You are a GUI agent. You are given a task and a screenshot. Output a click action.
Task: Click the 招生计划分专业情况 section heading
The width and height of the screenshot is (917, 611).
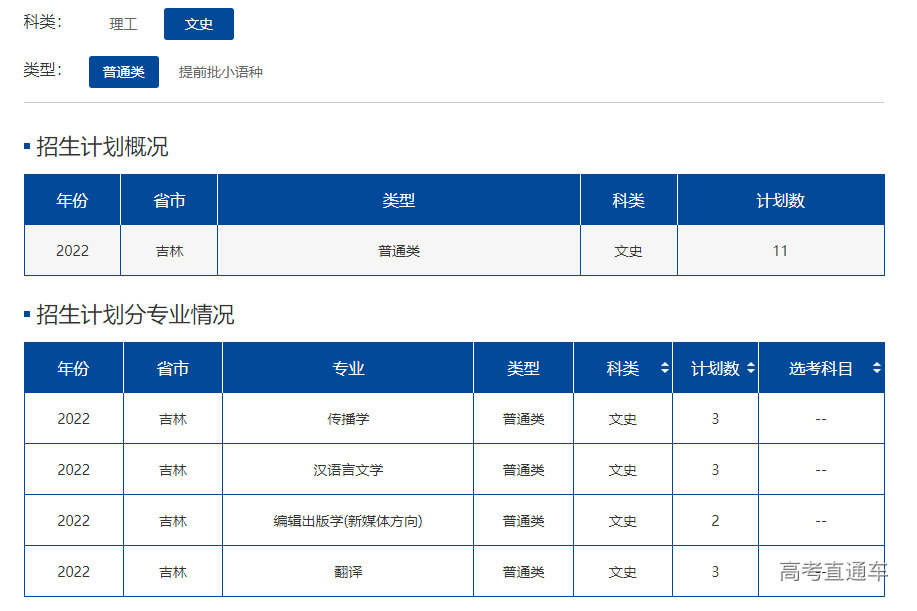tap(135, 315)
